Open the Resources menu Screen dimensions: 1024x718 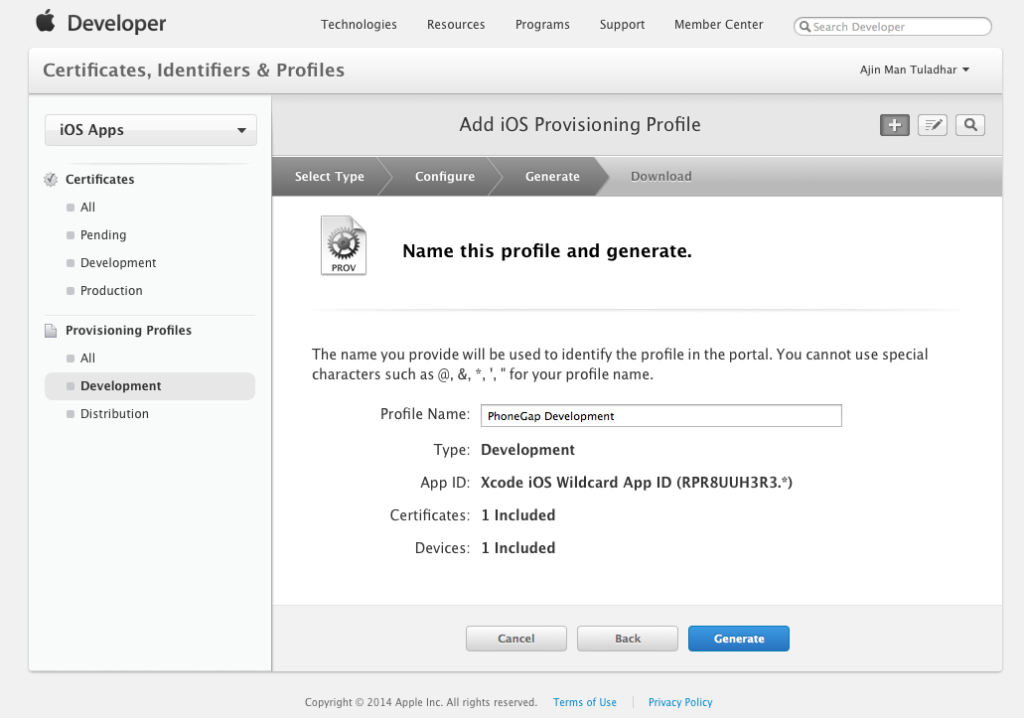click(456, 24)
